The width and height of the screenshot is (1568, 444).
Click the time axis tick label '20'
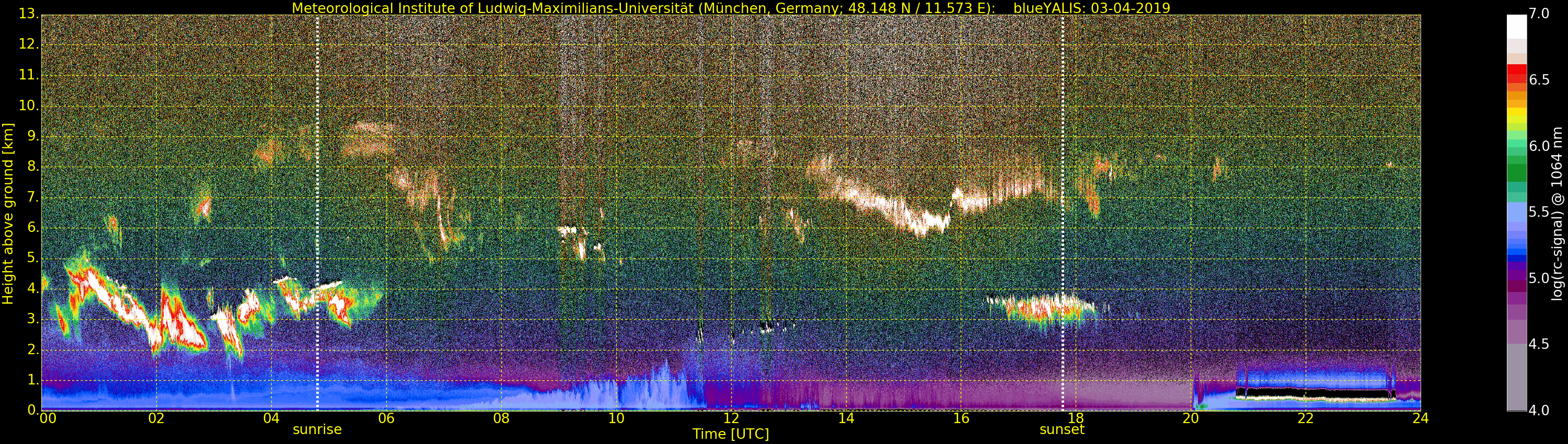coord(1191,418)
